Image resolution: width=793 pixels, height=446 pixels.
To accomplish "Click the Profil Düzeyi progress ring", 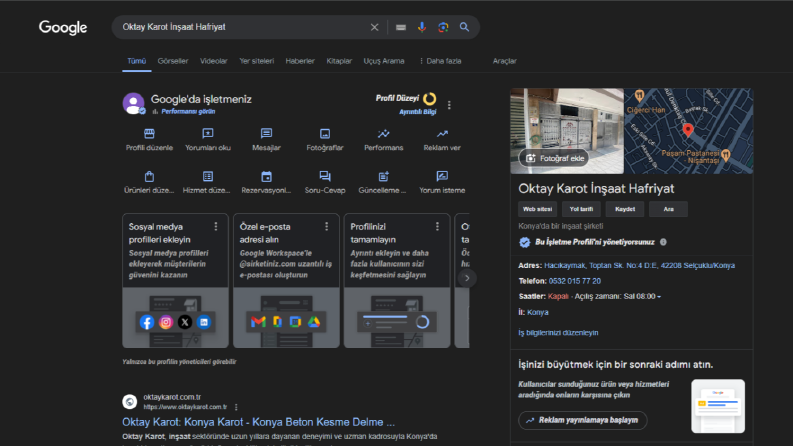I will 429,99.
